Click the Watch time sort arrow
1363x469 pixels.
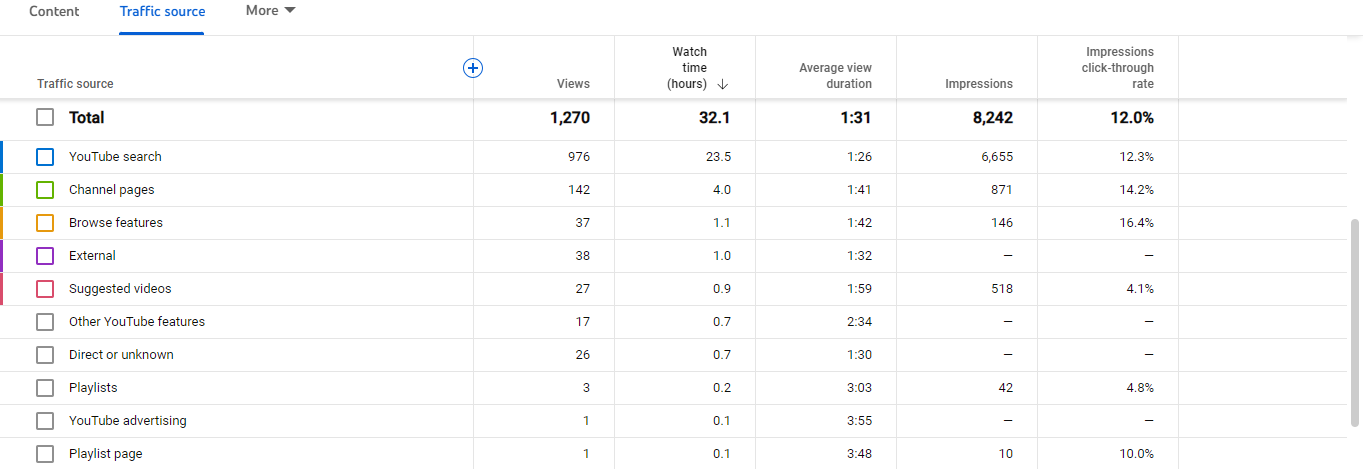pos(722,84)
